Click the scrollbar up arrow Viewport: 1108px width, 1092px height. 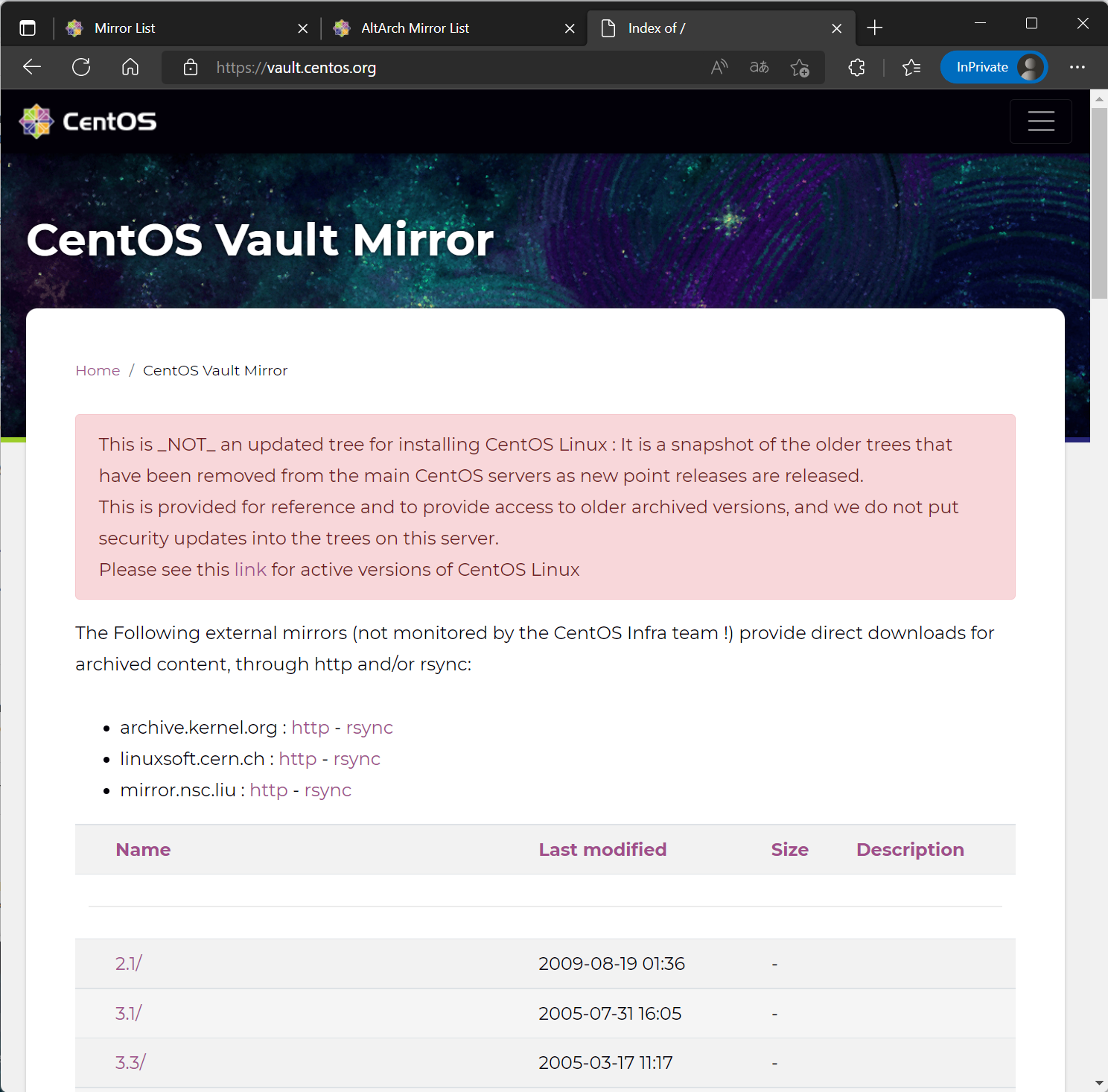pyautogui.click(x=1099, y=98)
